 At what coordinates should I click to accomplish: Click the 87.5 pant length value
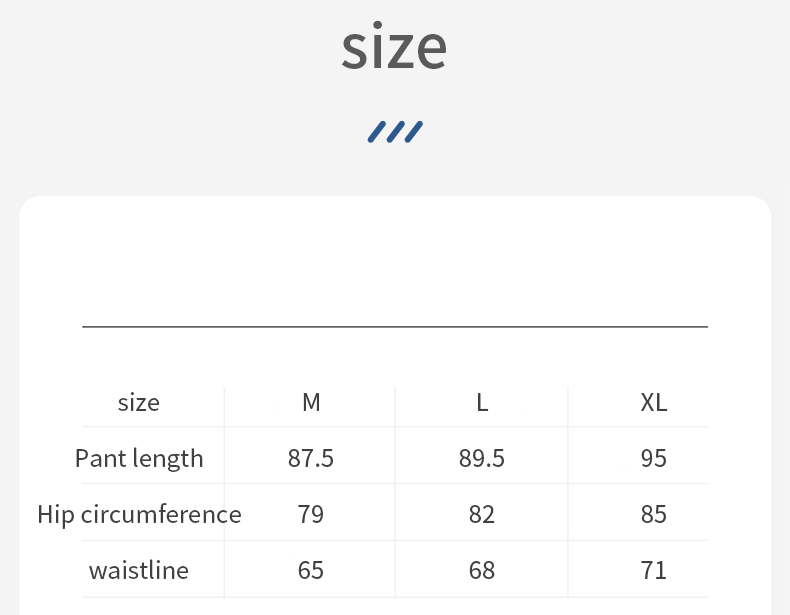tap(311, 459)
